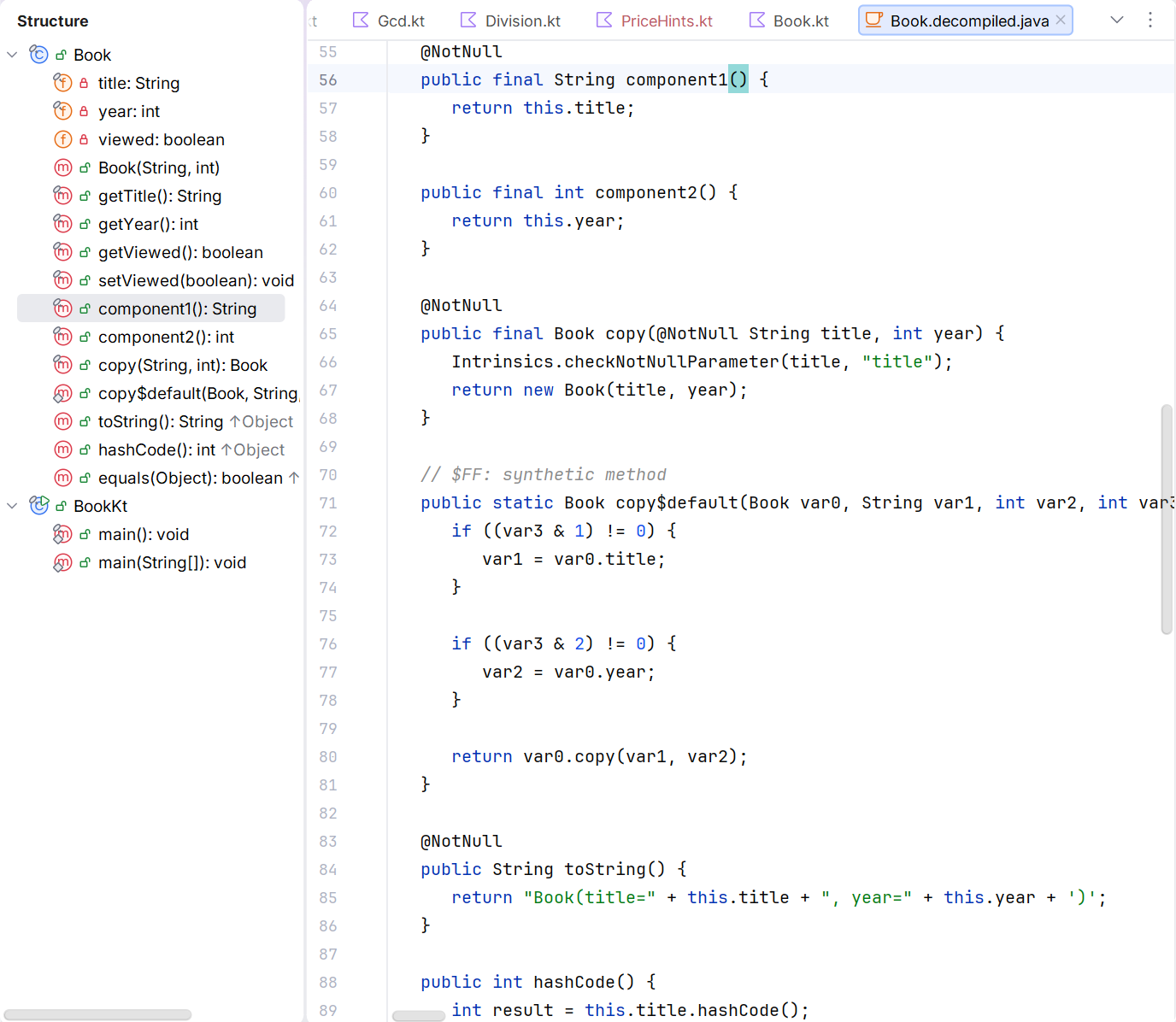Click the method icon of main(): void
The height and width of the screenshot is (1022, 1176).
coord(62,534)
